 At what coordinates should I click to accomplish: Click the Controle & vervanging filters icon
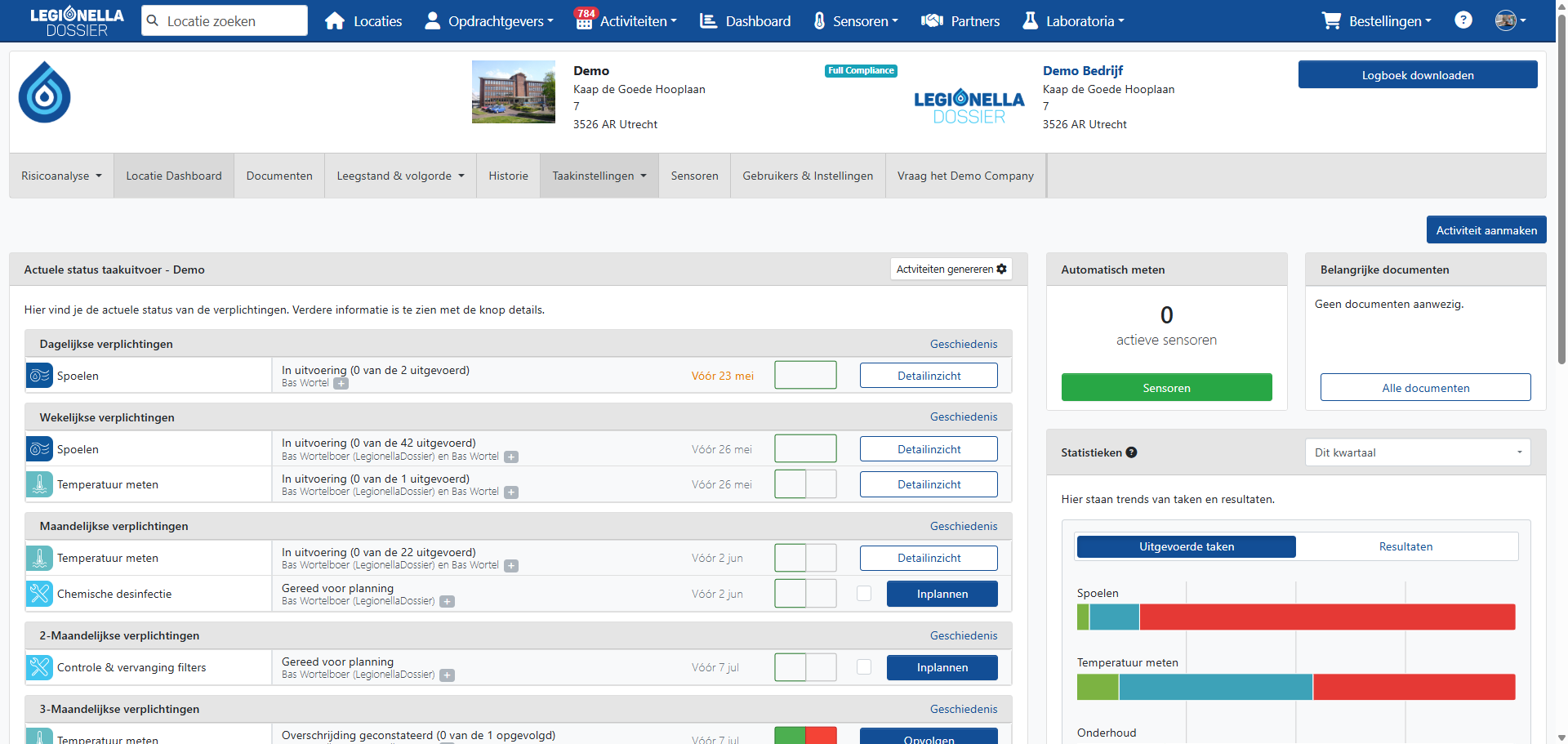coord(39,667)
